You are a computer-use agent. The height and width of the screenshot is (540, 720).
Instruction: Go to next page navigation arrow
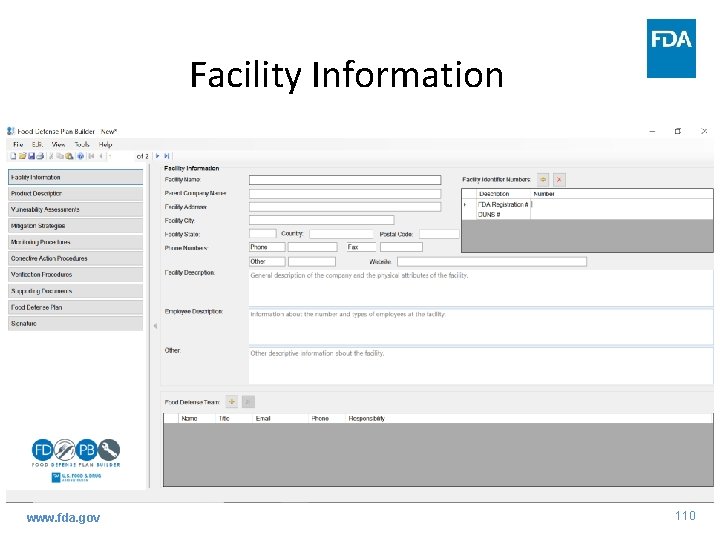[157, 156]
